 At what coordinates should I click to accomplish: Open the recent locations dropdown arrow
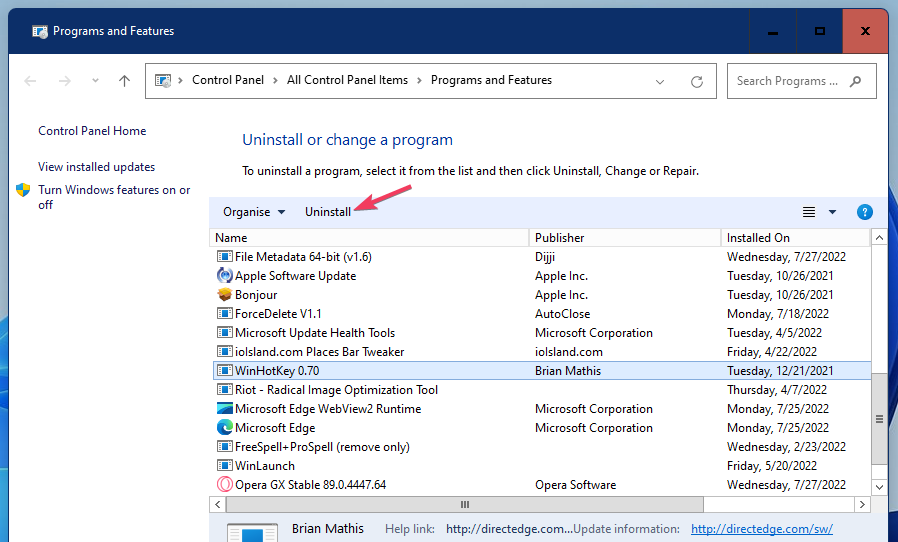pos(95,81)
